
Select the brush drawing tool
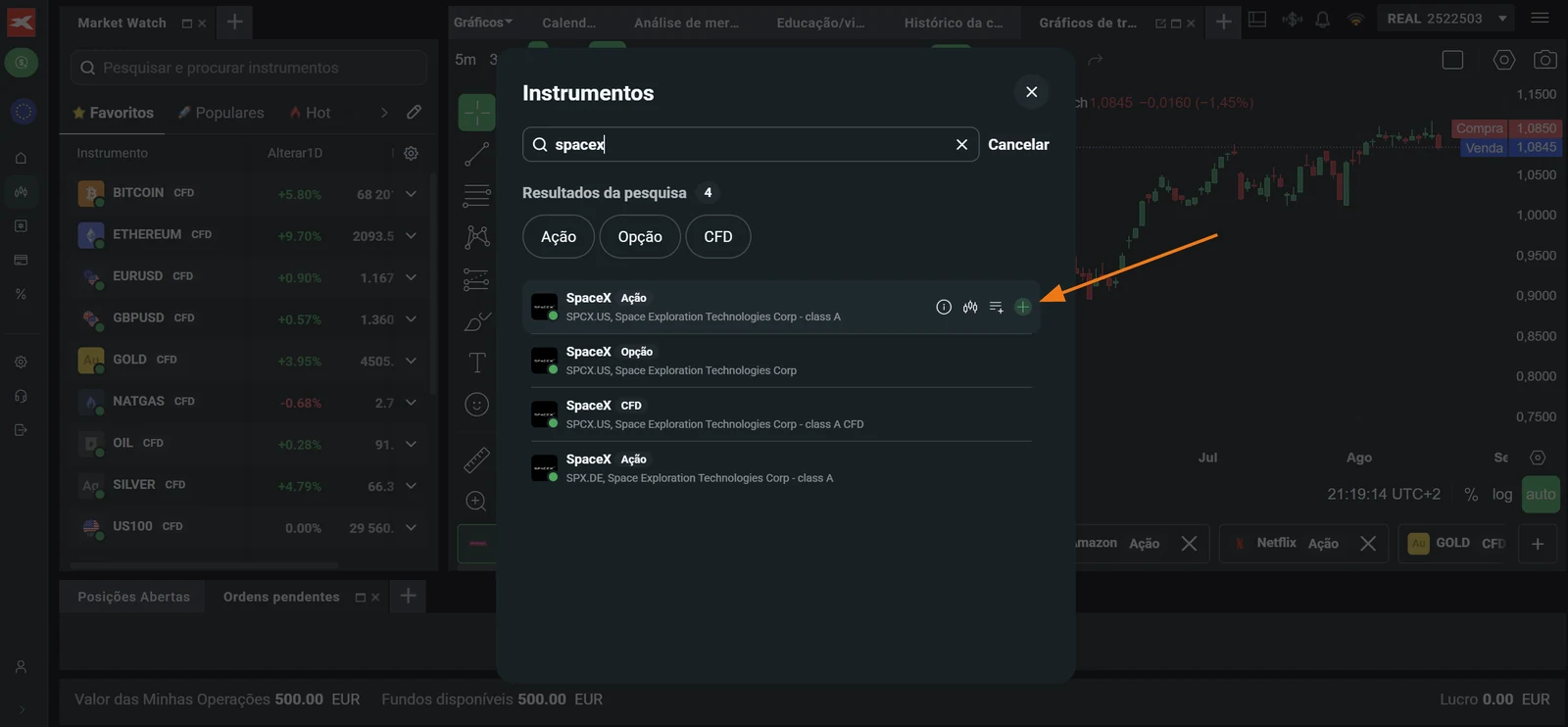click(x=477, y=321)
